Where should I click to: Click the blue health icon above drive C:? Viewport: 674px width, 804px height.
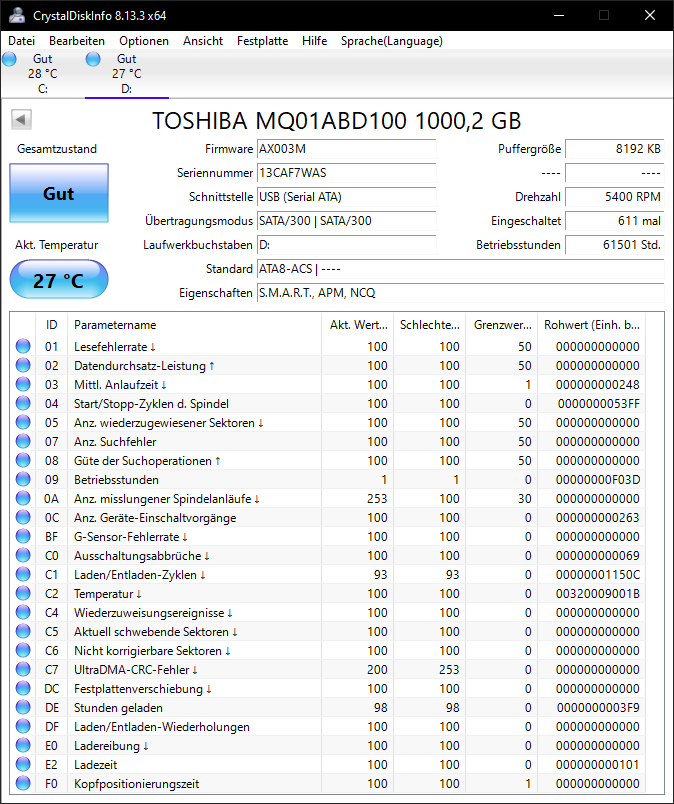pyautogui.click(x=10, y=59)
